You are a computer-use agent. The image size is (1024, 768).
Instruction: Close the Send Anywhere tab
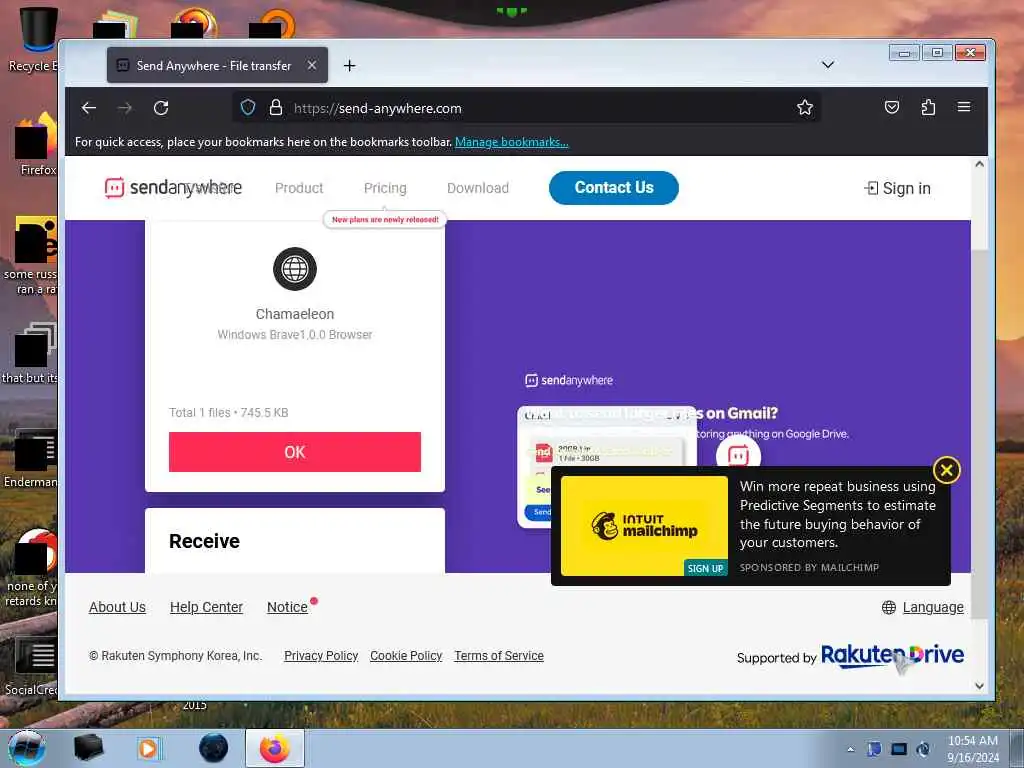[312, 65]
